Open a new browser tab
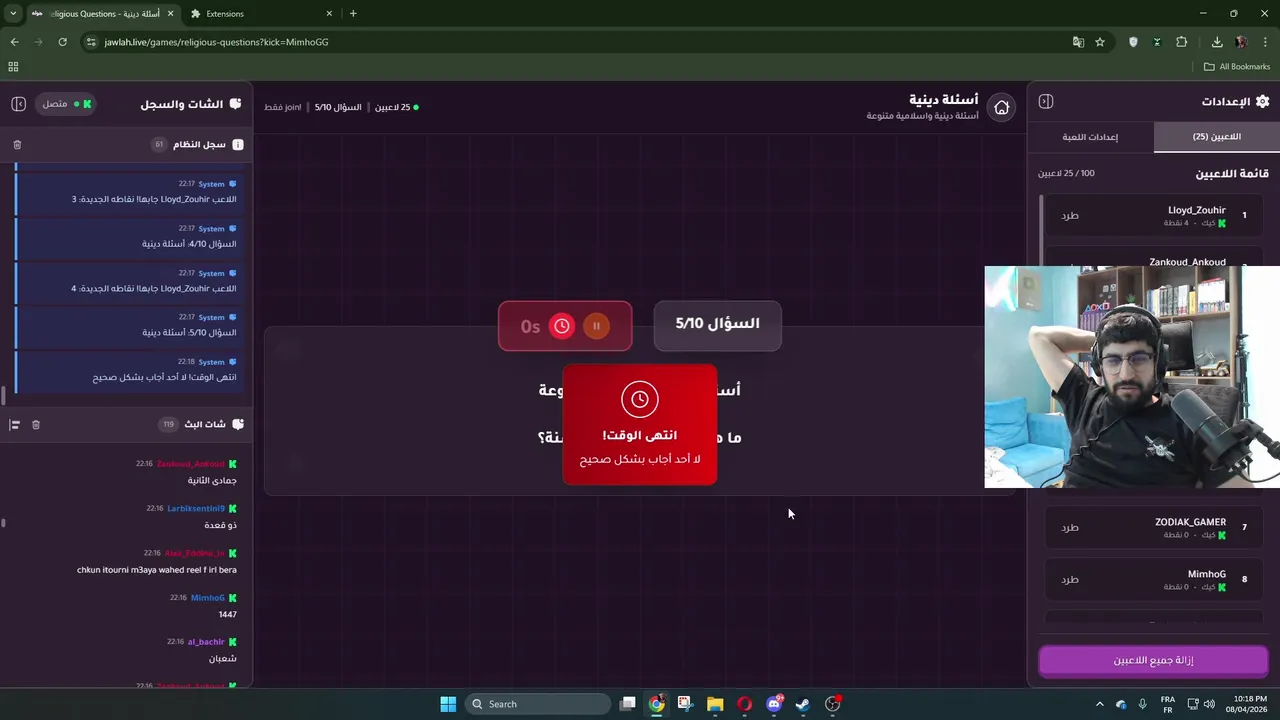1280x720 pixels. [x=353, y=14]
